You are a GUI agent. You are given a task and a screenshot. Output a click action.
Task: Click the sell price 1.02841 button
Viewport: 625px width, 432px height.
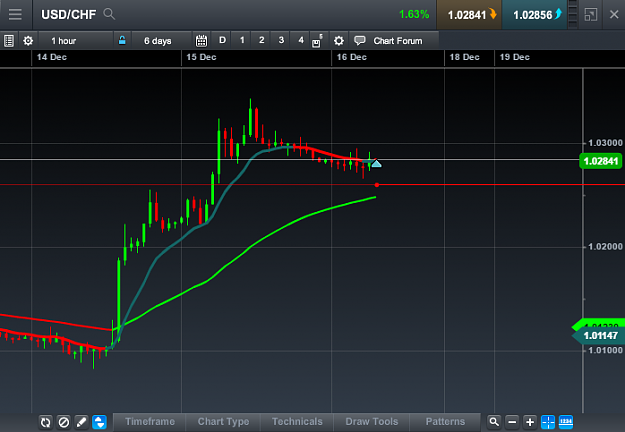coord(469,15)
